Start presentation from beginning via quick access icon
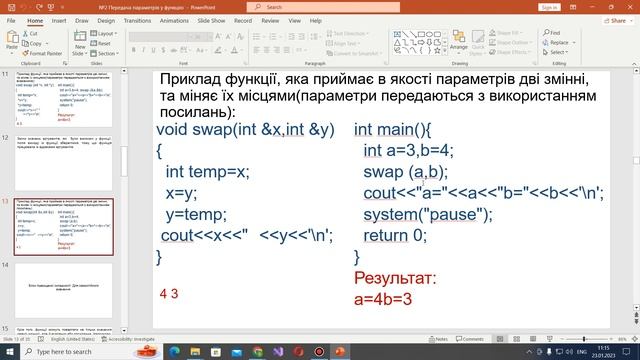Image resolution: width=640 pixels, height=360 pixels. click(51, 7)
